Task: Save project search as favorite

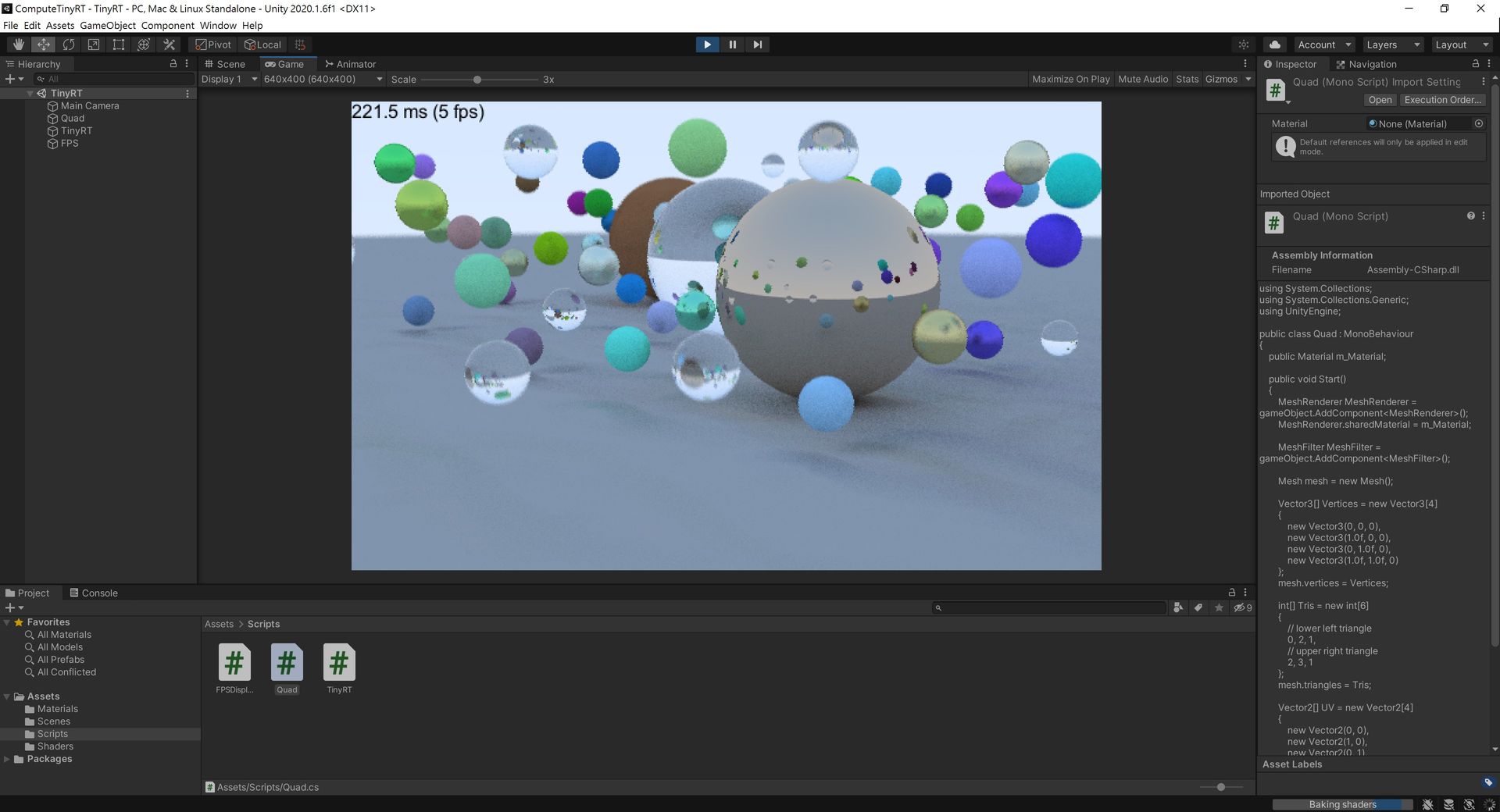Action: [x=1219, y=607]
